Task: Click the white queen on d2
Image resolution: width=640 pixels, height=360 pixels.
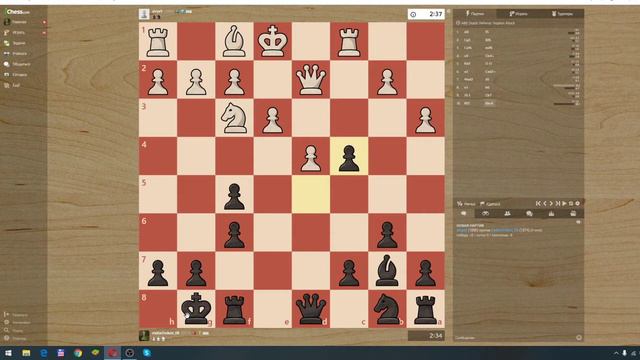Action: pyautogui.click(x=311, y=80)
